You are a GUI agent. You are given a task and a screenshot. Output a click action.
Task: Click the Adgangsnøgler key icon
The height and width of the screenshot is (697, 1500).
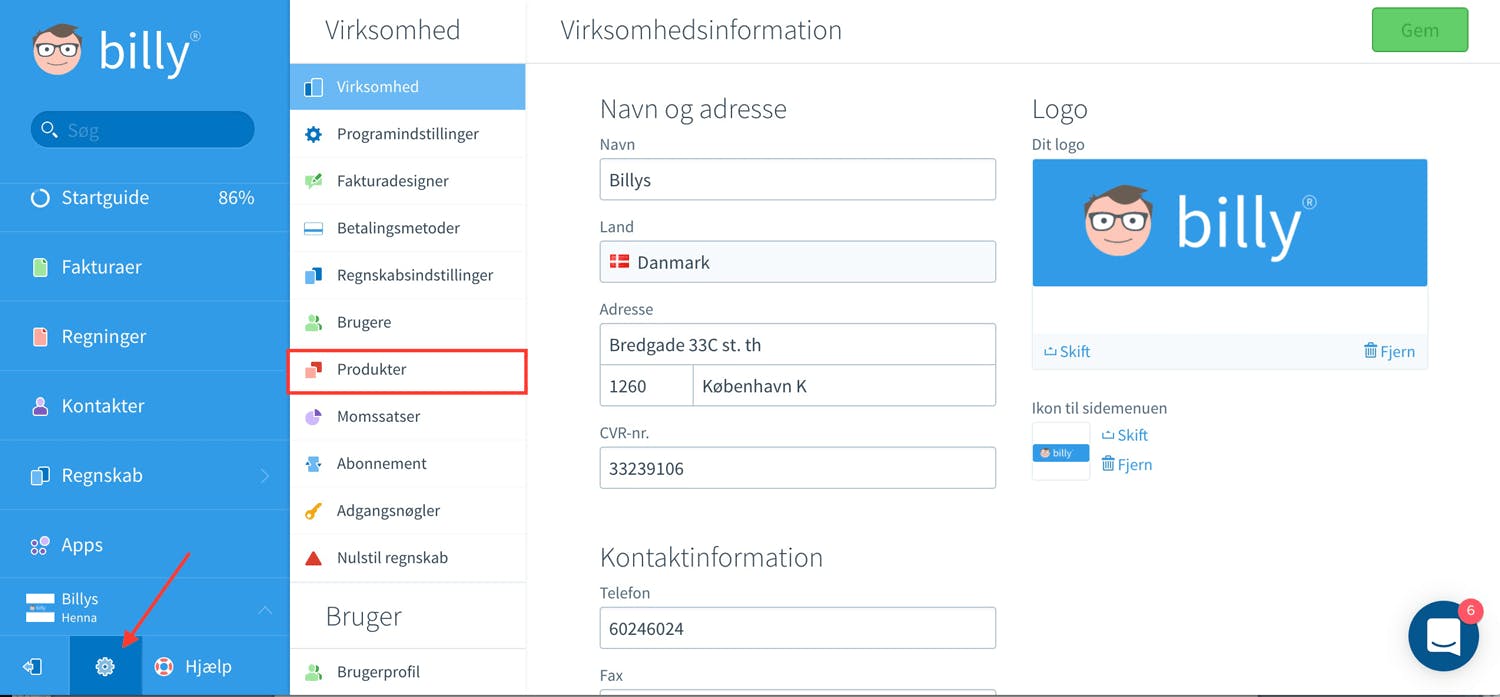pos(313,511)
